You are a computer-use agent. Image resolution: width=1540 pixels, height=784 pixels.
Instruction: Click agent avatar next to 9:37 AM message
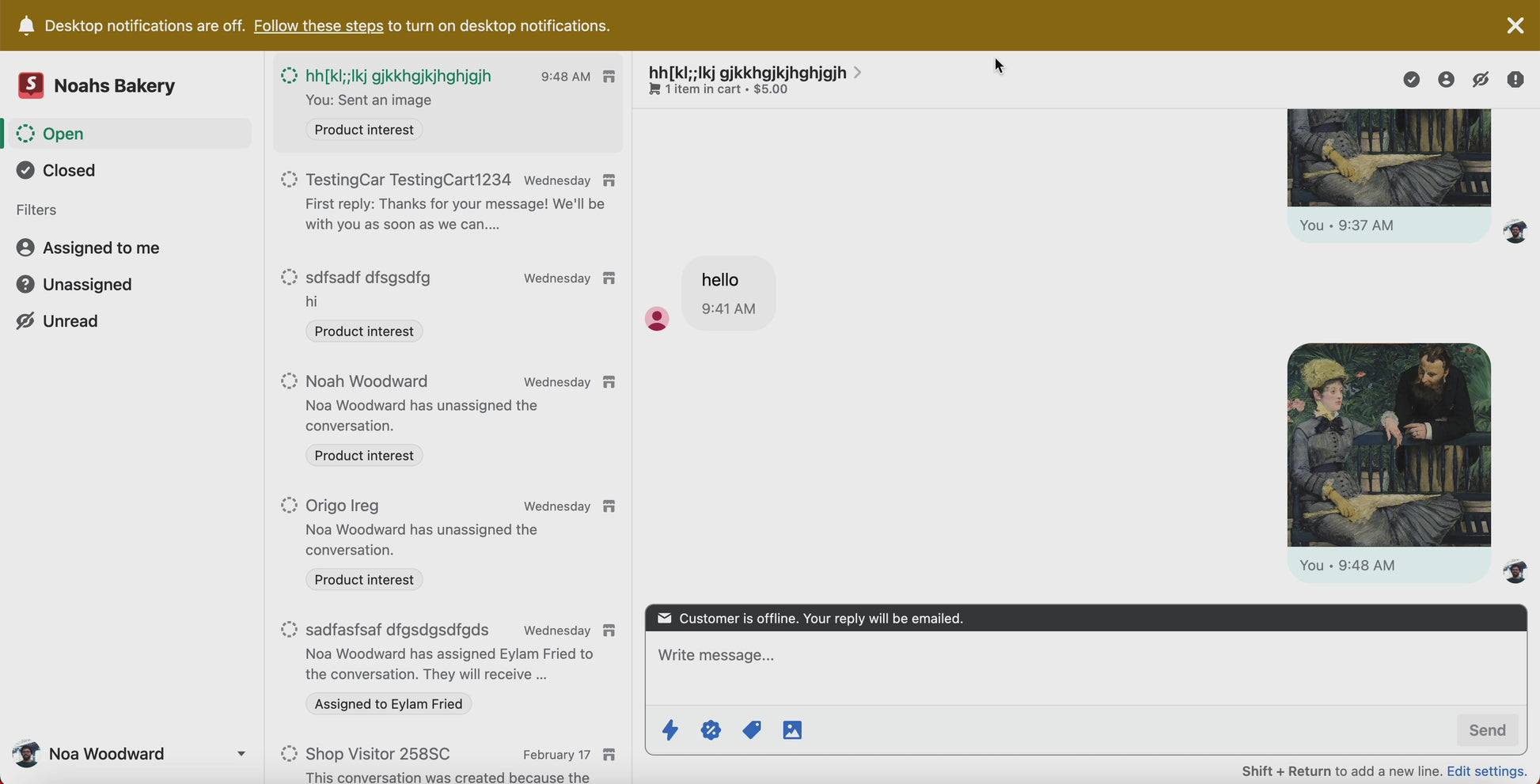[x=1515, y=231]
